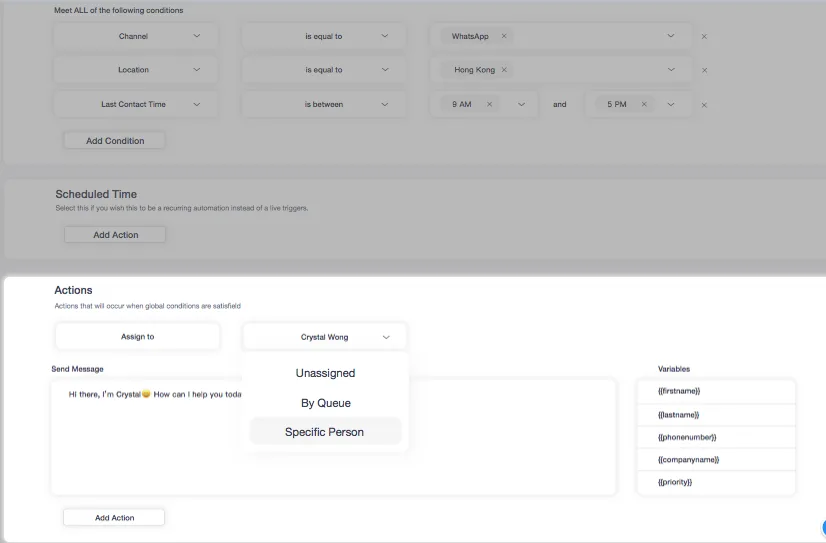Click Add Action below Send Message box

pos(114,518)
